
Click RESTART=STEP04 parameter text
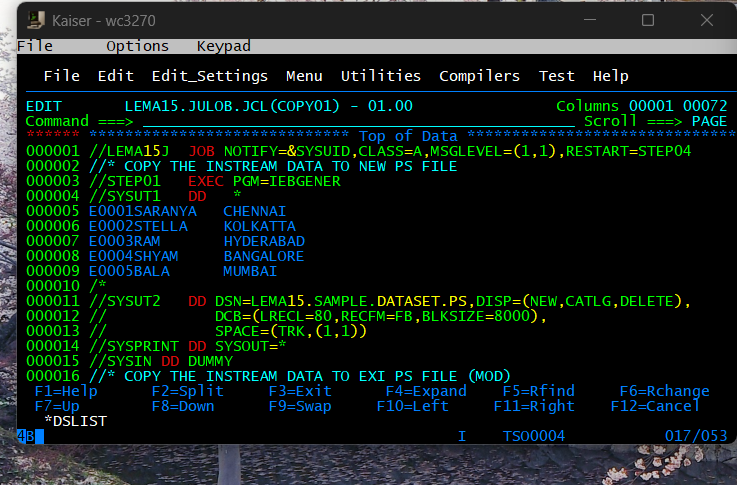click(628, 151)
